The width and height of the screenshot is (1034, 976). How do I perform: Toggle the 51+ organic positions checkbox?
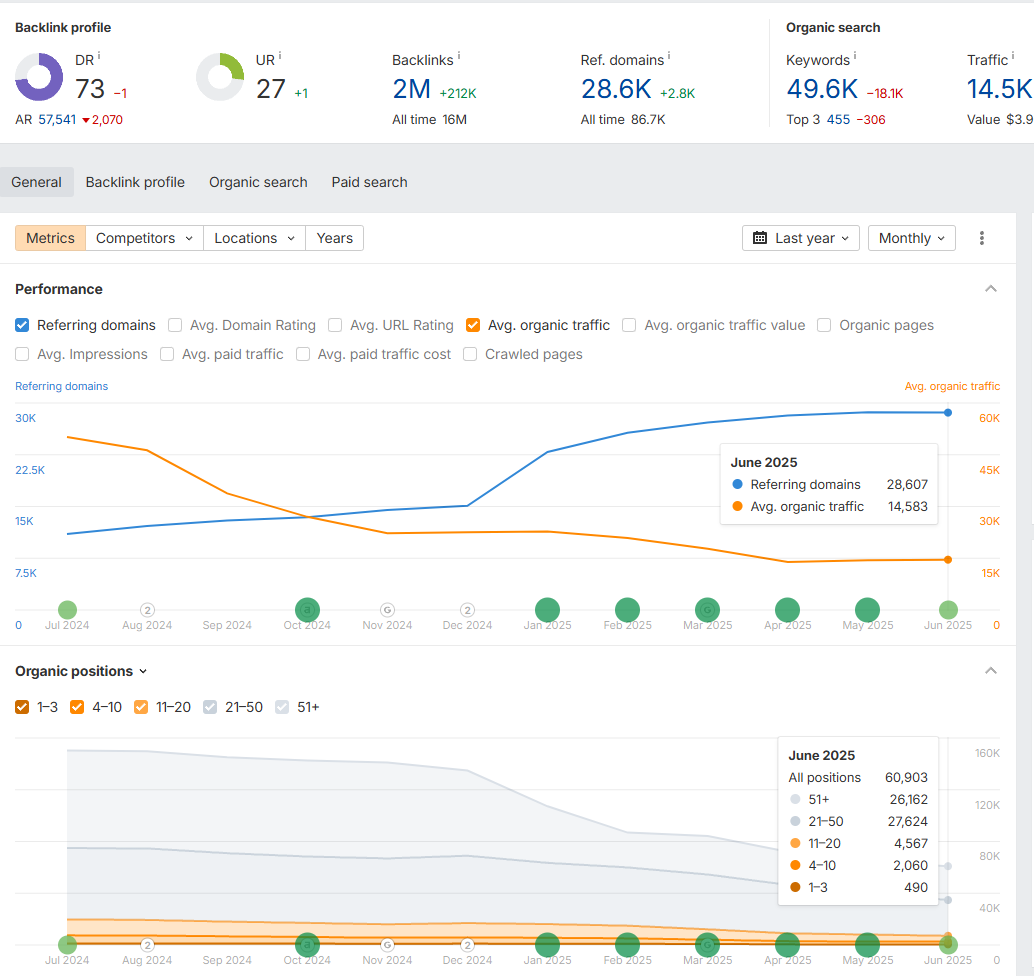[x=282, y=707]
